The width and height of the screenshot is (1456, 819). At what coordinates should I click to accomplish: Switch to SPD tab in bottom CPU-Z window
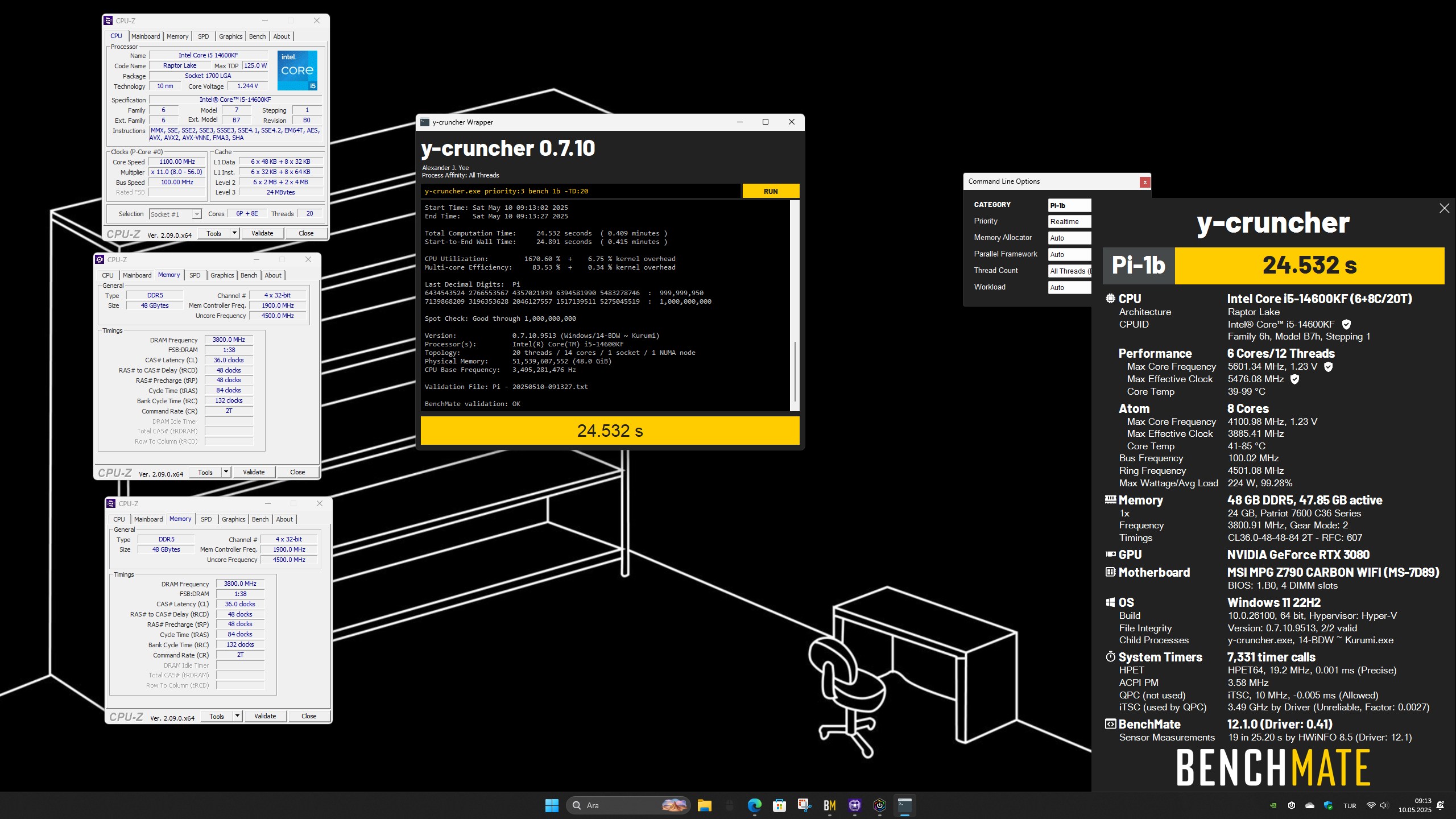coord(206,519)
